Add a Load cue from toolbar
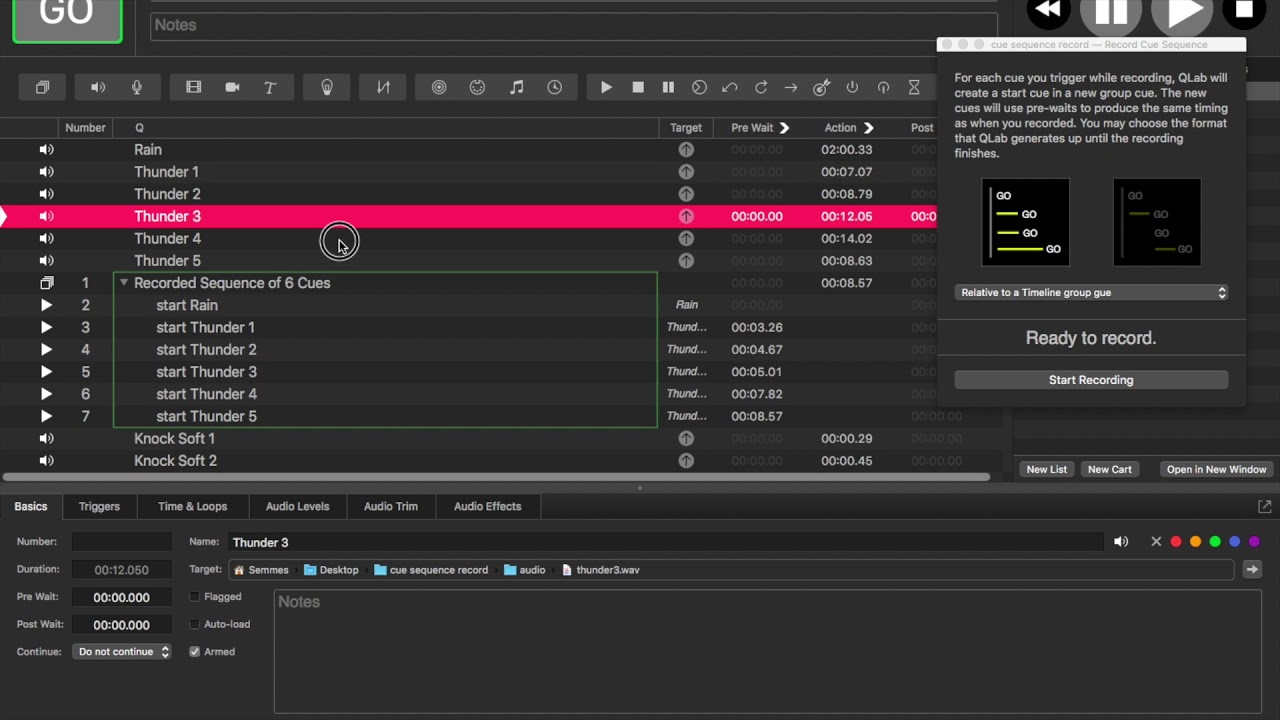1280x720 pixels. [699, 88]
